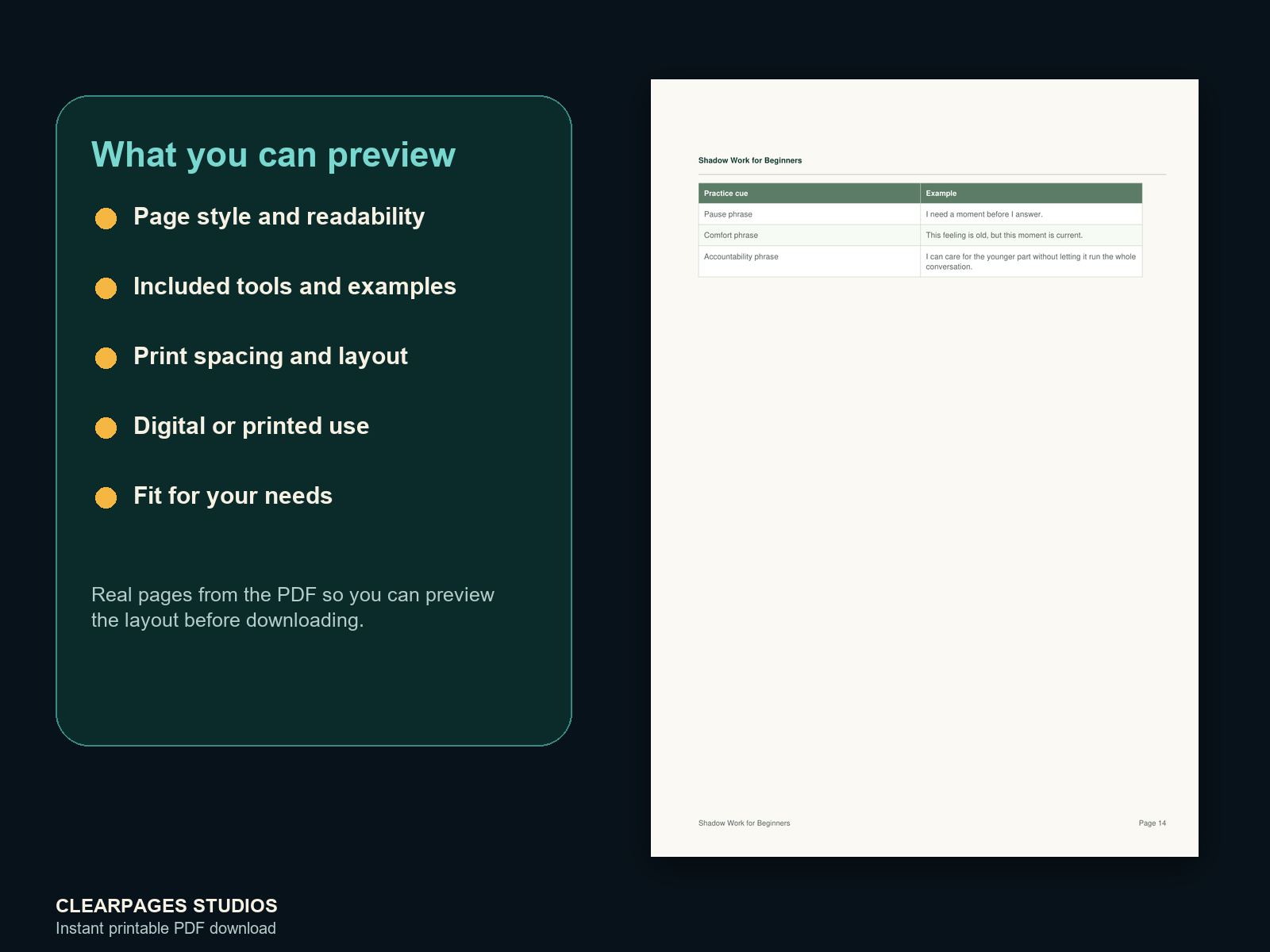Click the bullet dot beside 'Digital or printed use'
The width and height of the screenshot is (1270, 952).
[x=106, y=428]
